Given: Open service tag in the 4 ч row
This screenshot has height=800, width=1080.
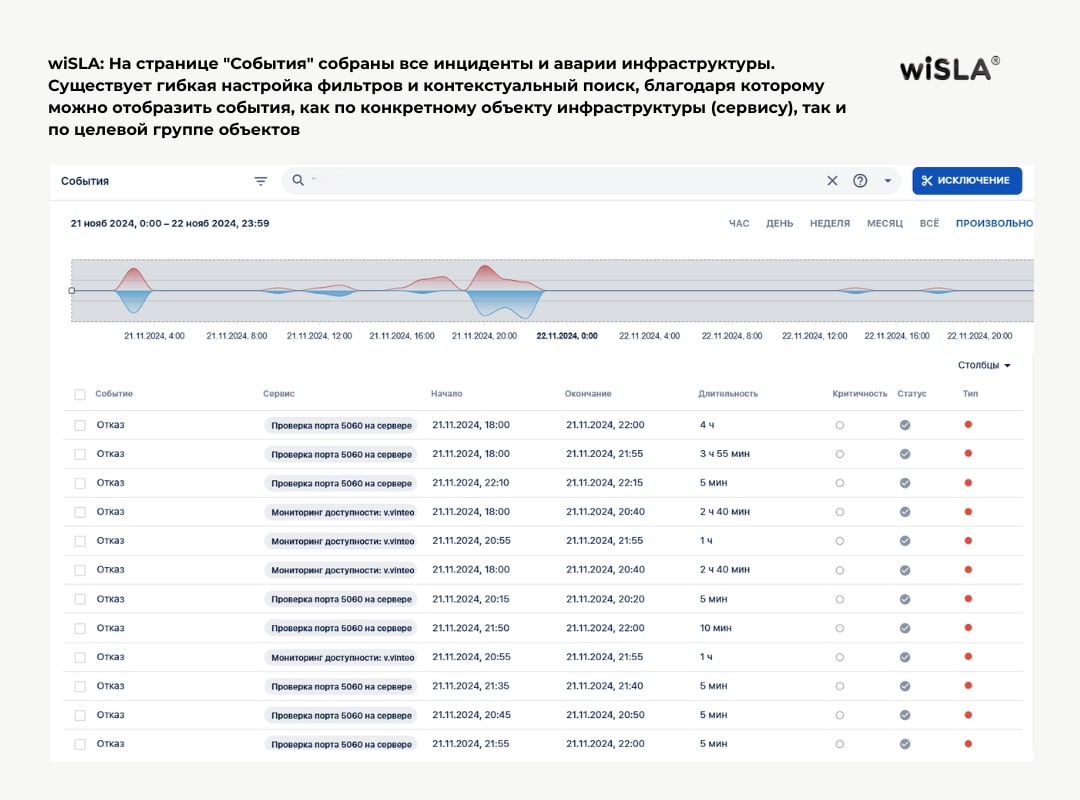Looking at the screenshot, I should coord(341,425).
